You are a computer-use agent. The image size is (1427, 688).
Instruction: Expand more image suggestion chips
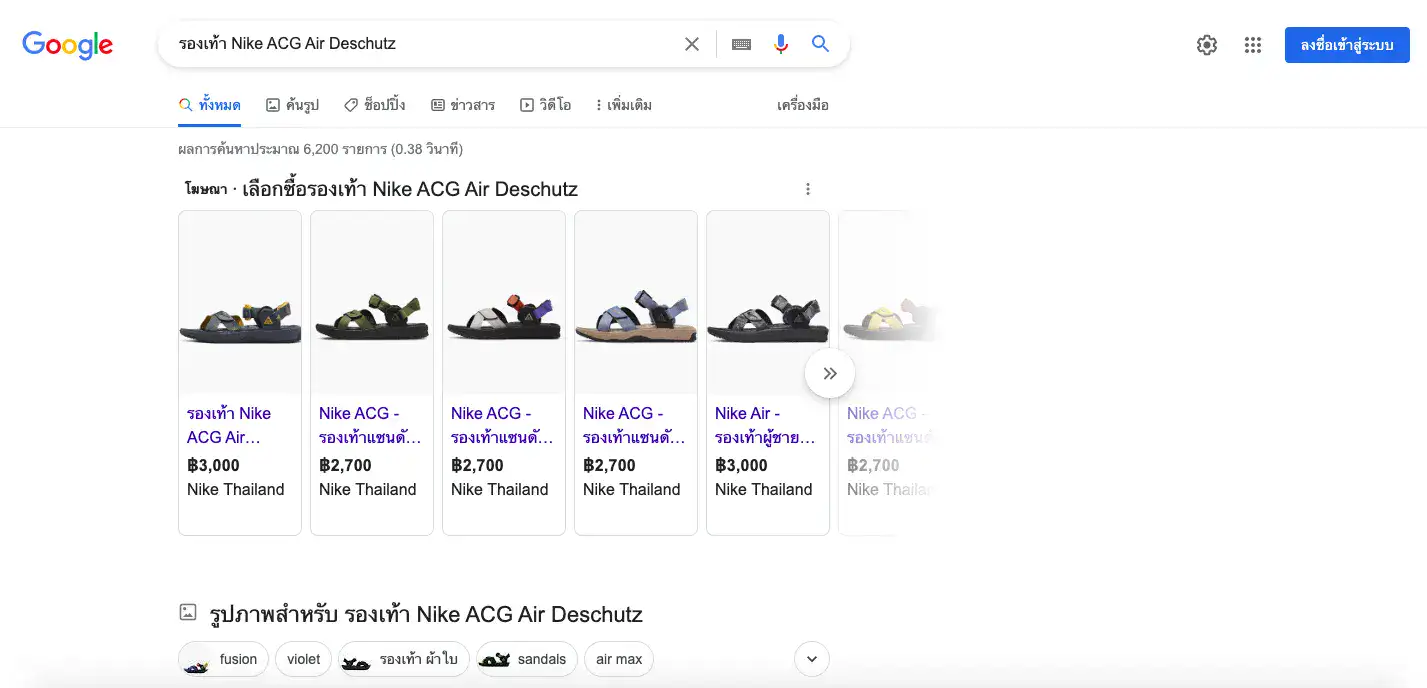click(x=811, y=658)
